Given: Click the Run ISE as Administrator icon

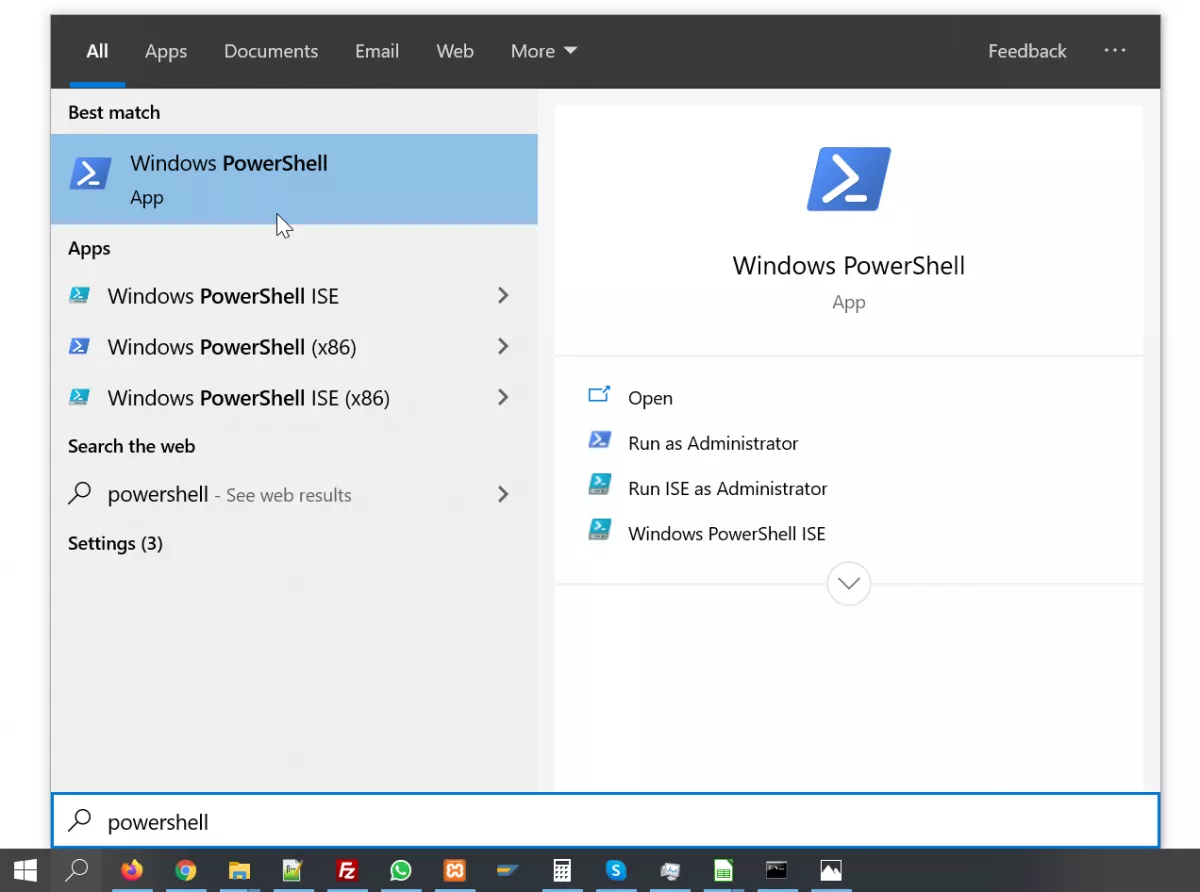Looking at the screenshot, I should (x=599, y=485).
